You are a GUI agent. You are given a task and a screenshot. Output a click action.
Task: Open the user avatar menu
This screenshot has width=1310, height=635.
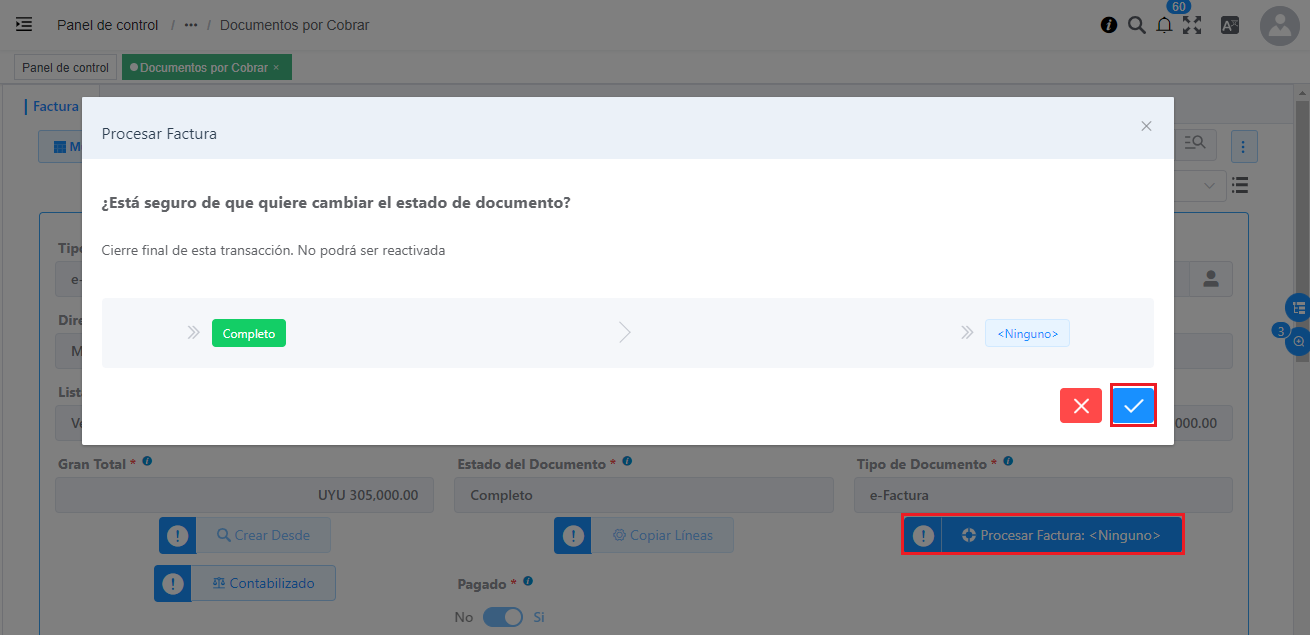1279,26
